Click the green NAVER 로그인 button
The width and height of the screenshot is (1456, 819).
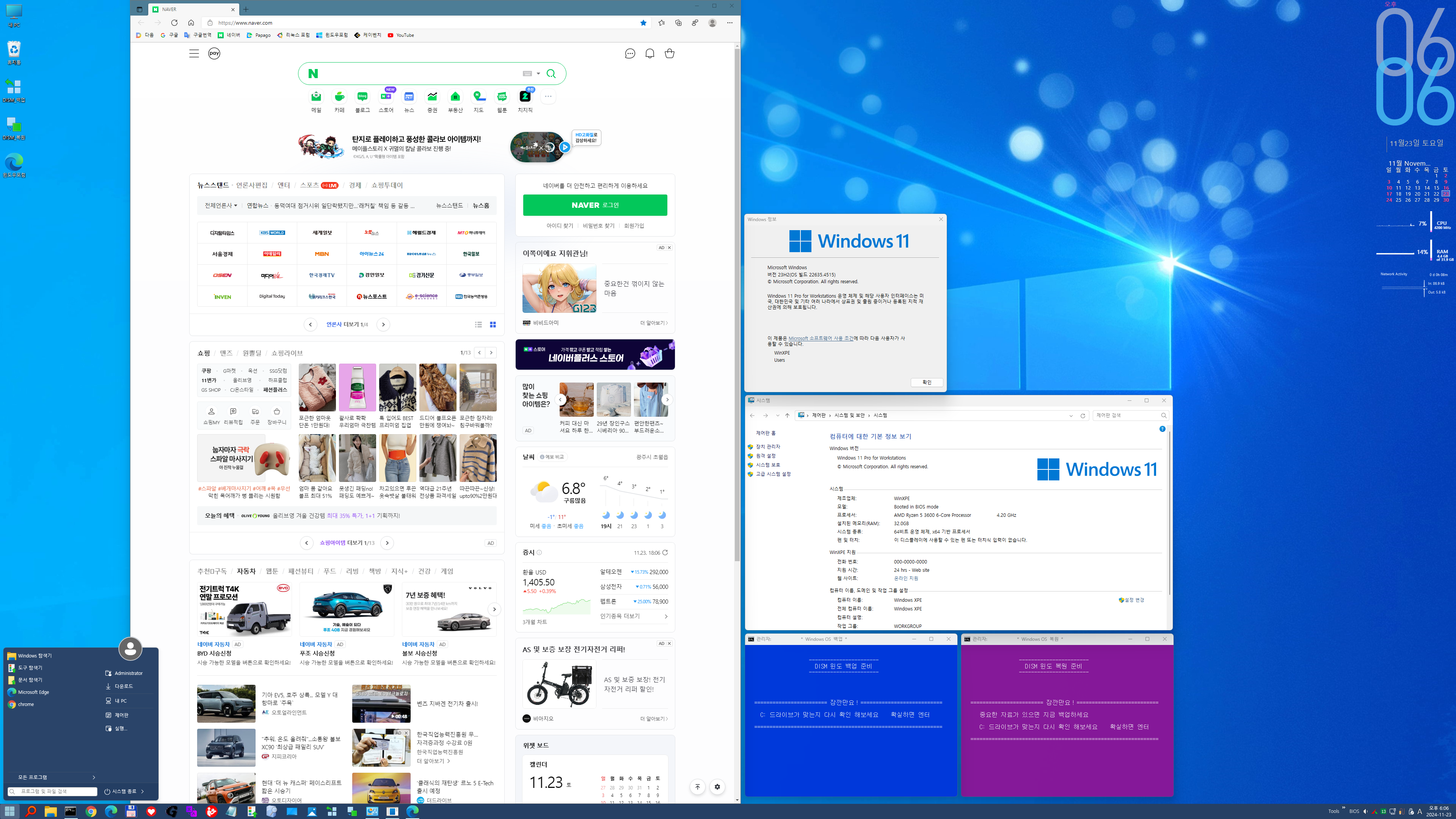click(x=595, y=205)
